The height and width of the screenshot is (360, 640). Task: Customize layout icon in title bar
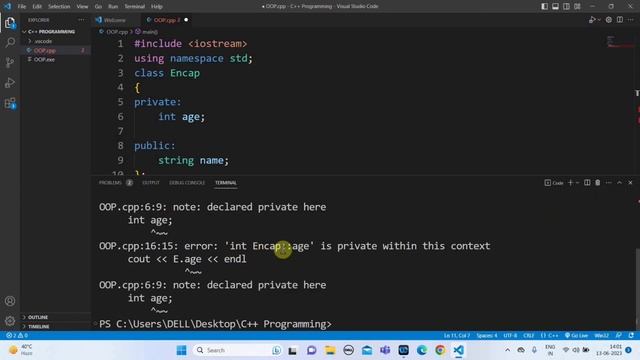pos(577,6)
